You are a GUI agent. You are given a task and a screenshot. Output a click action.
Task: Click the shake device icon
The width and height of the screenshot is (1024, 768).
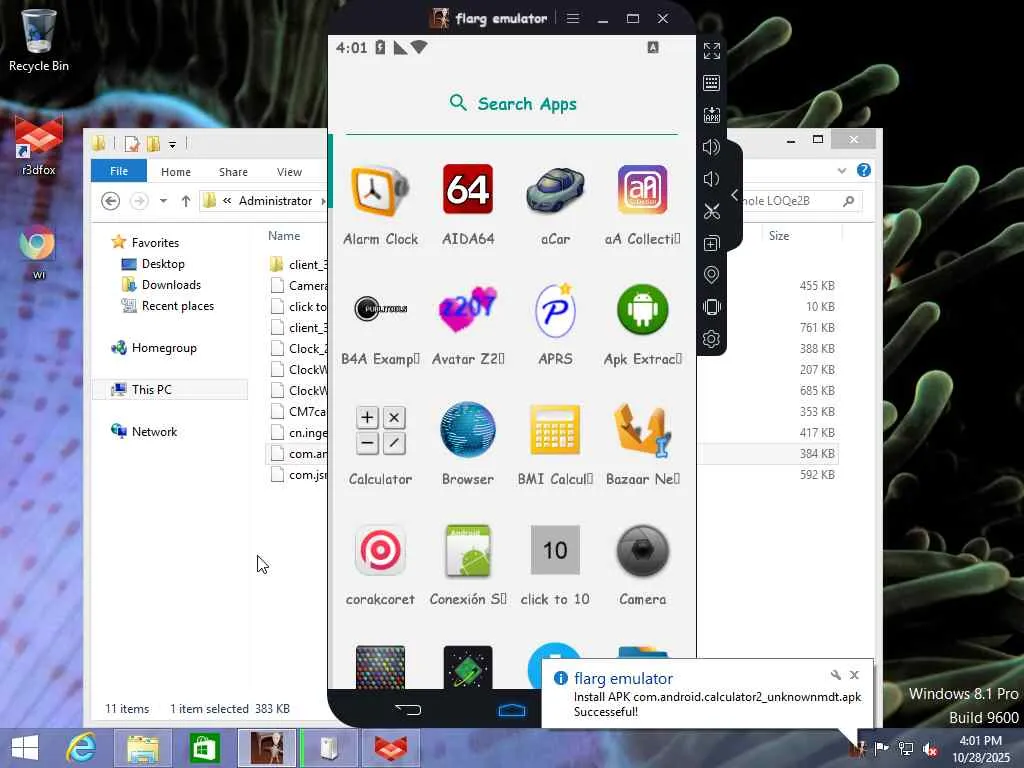712,307
